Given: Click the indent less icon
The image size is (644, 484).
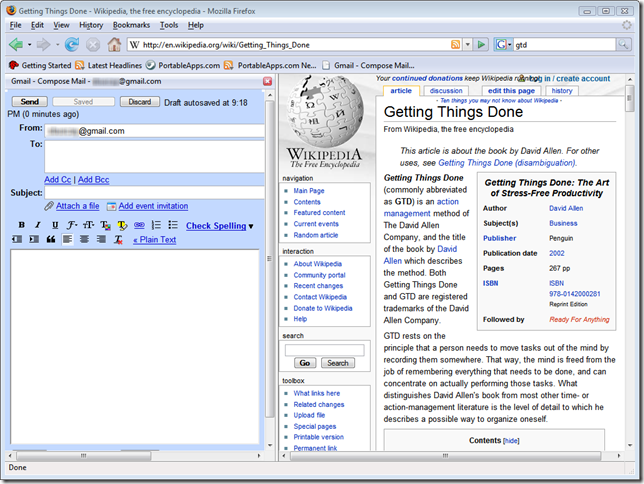Looking at the screenshot, I should 17,239.
